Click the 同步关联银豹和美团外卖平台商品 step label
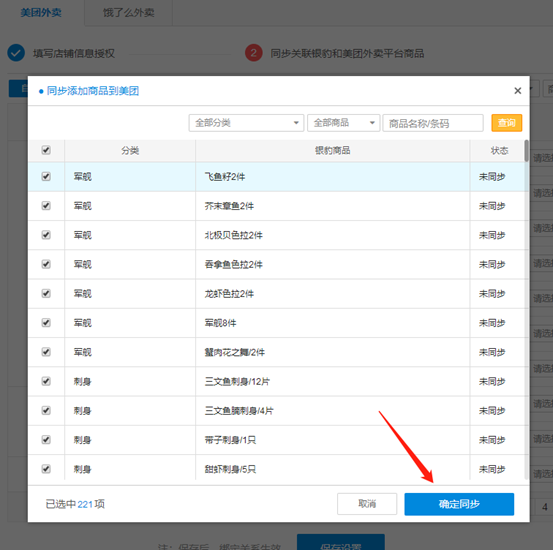 click(x=347, y=53)
